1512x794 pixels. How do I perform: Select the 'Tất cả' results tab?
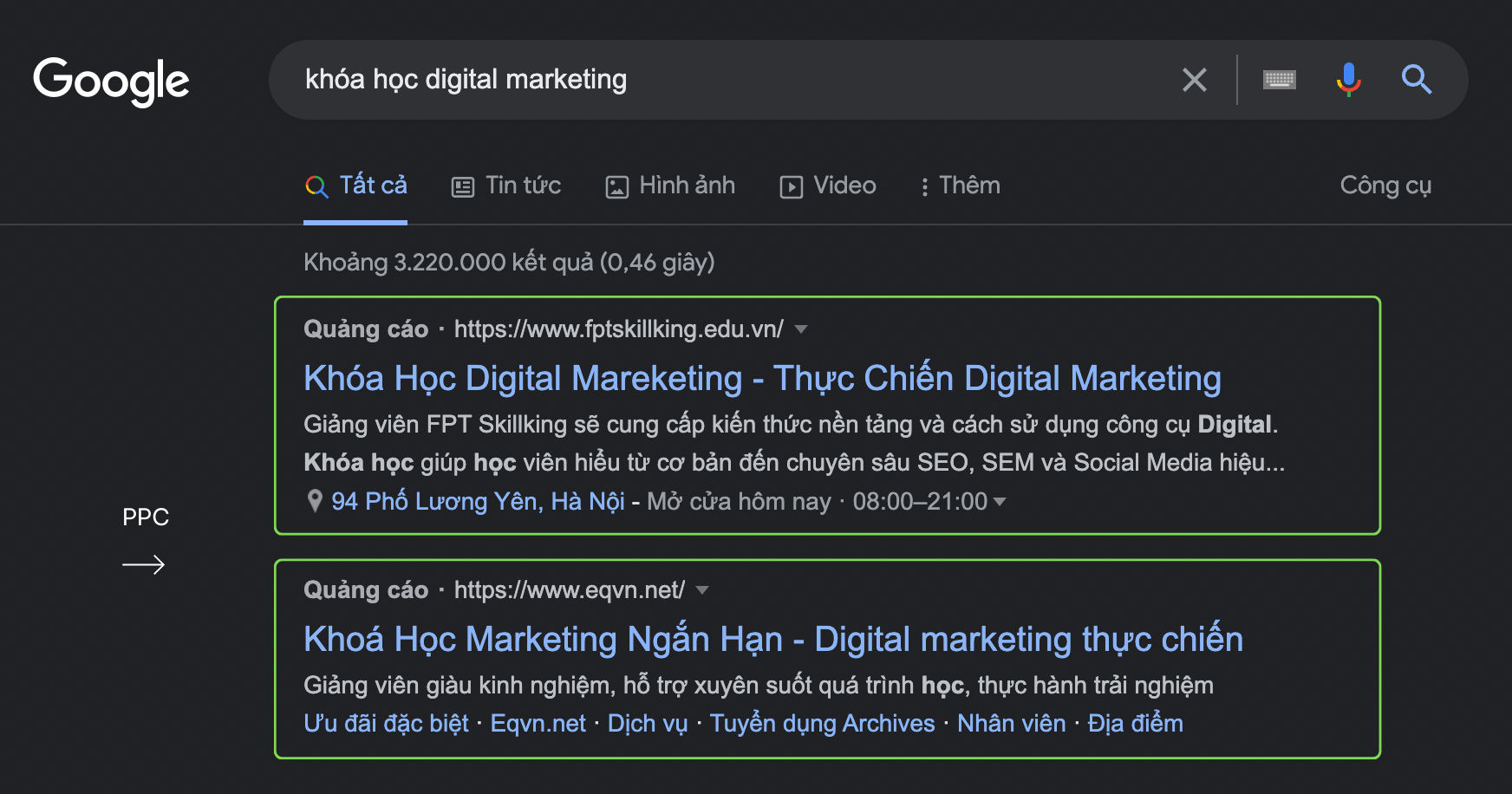[355, 185]
